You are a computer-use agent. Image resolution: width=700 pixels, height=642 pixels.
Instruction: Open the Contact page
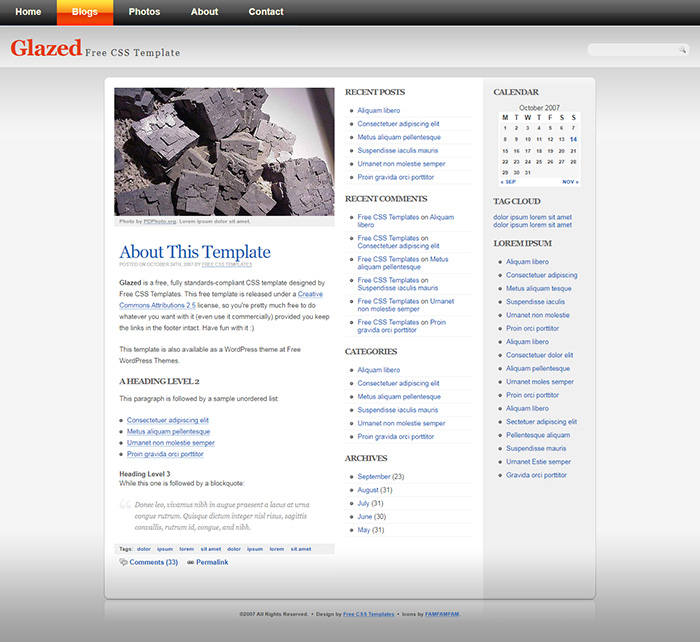click(x=266, y=12)
